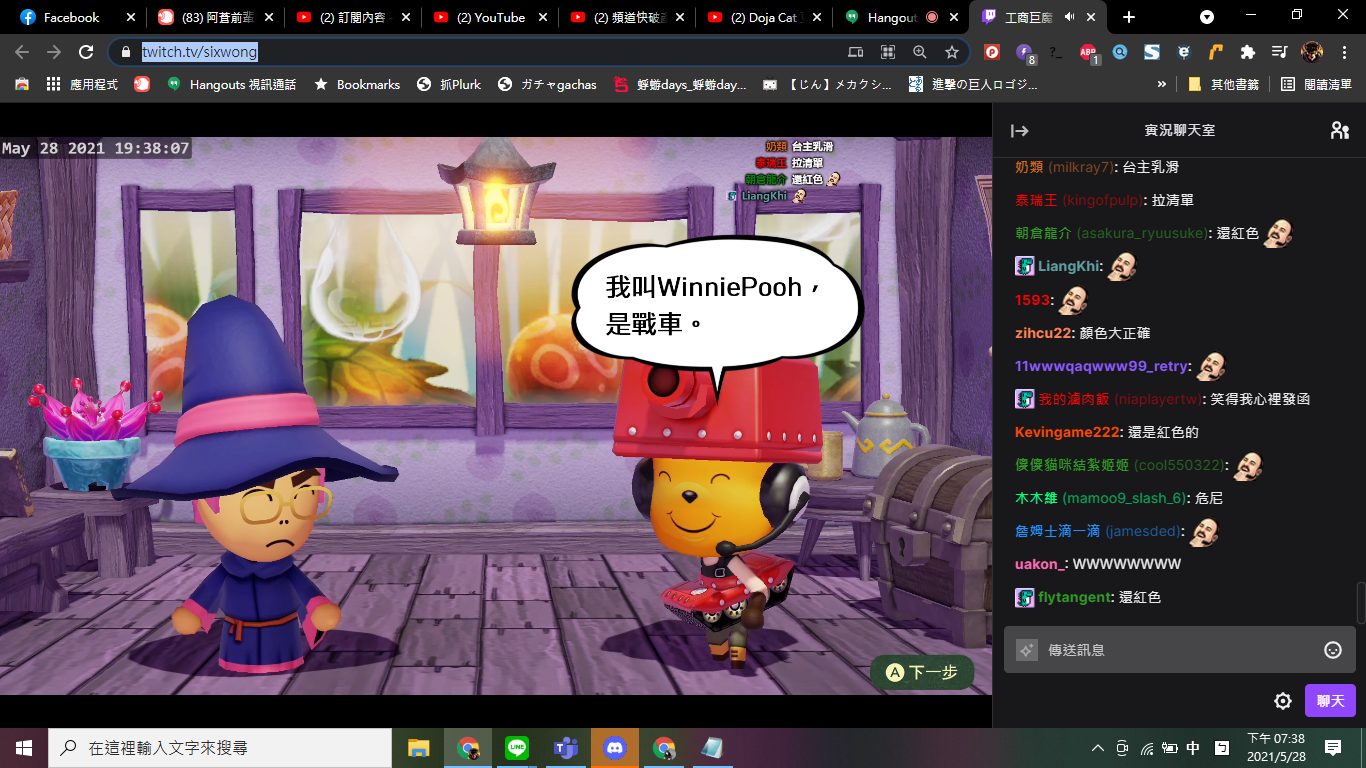Open the 抓Plurk bookmark
The height and width of the screenshot is (768, 1366).
click(449, 85)
